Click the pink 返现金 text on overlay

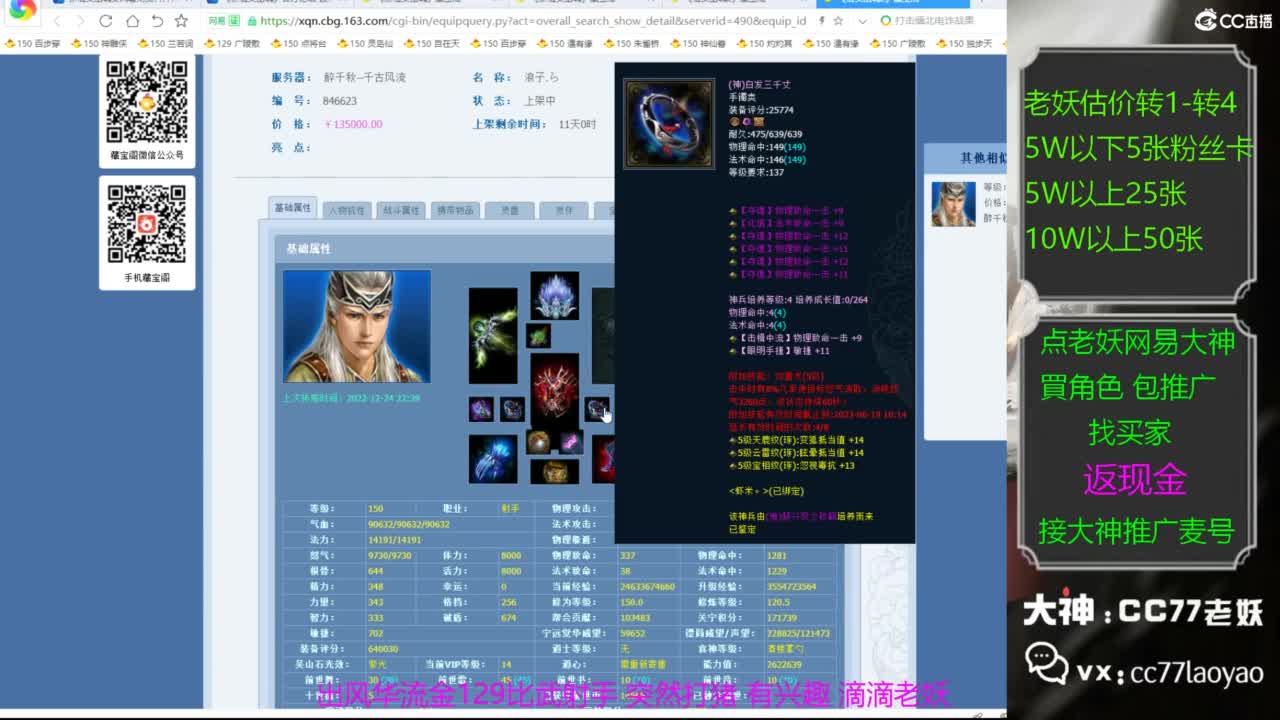pos(1135,480)
